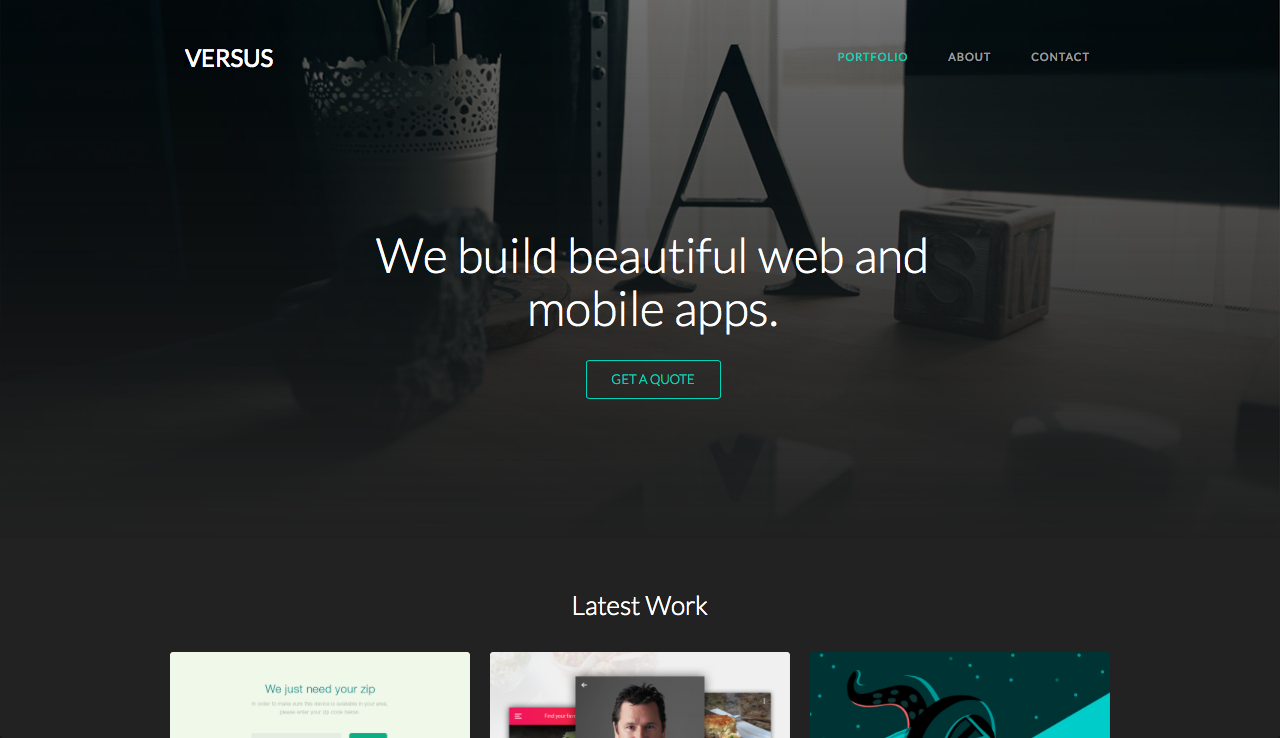Click the hamburger menu icon in pink mockup header
The height and width of the screenshot is (738, 1280).
[518, 716]
